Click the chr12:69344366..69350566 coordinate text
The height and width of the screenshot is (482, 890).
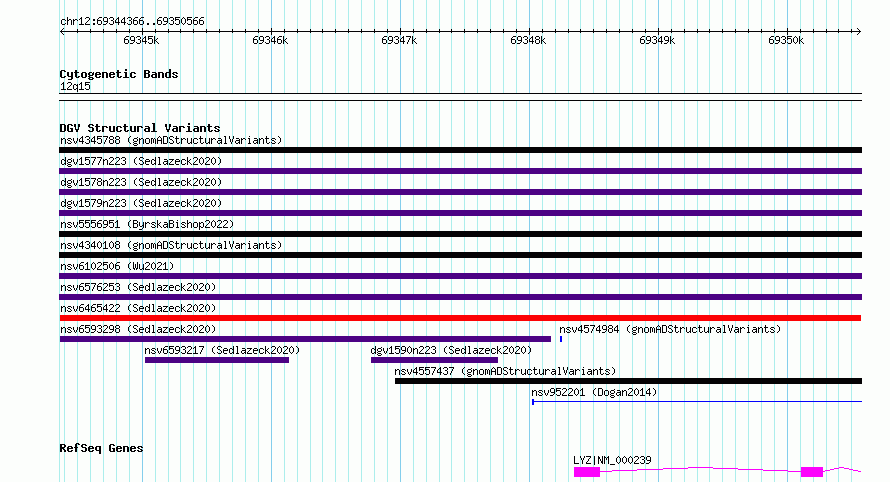[132, 22]
